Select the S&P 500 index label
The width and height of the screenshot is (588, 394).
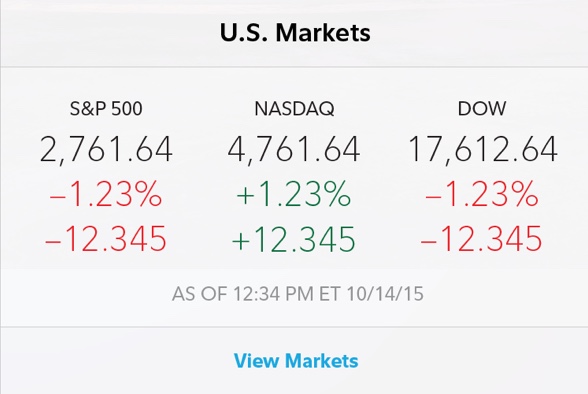tap(106, 109)
